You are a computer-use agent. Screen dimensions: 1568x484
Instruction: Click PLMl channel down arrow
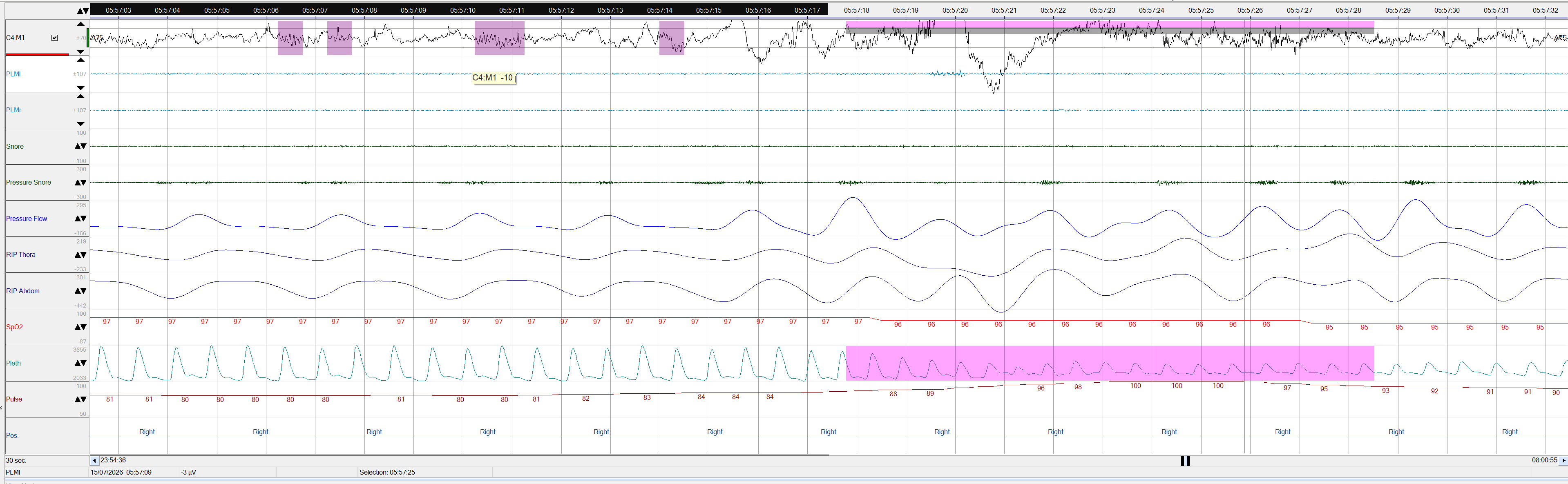[x=80, y=88]
